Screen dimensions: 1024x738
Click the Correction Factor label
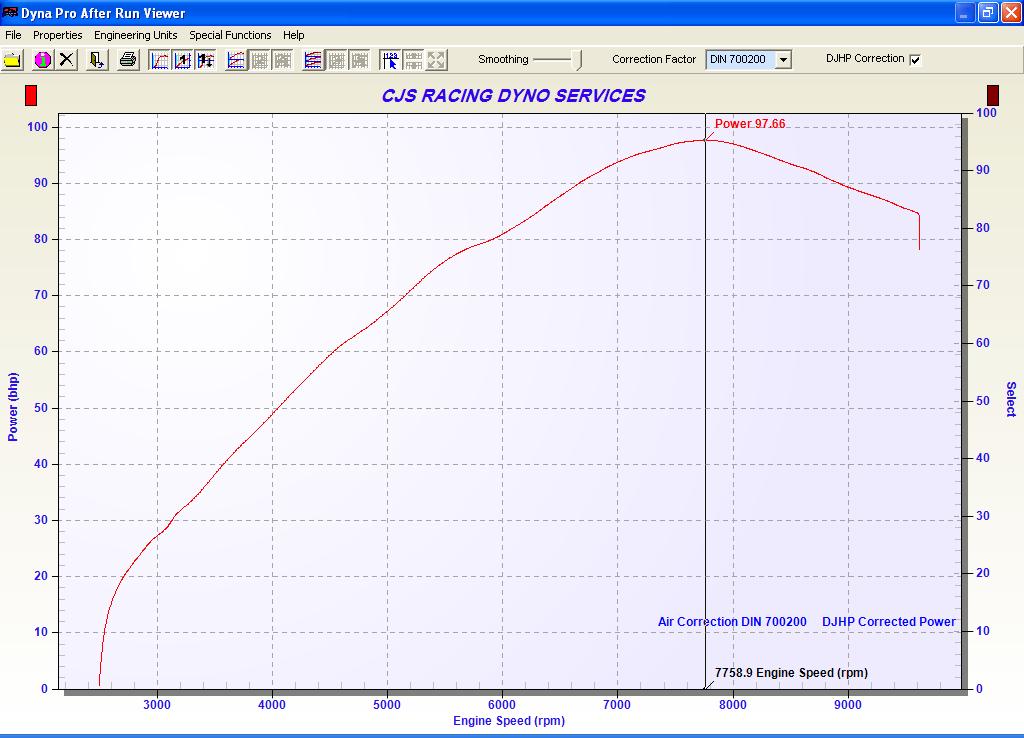(x=654, y=59)
